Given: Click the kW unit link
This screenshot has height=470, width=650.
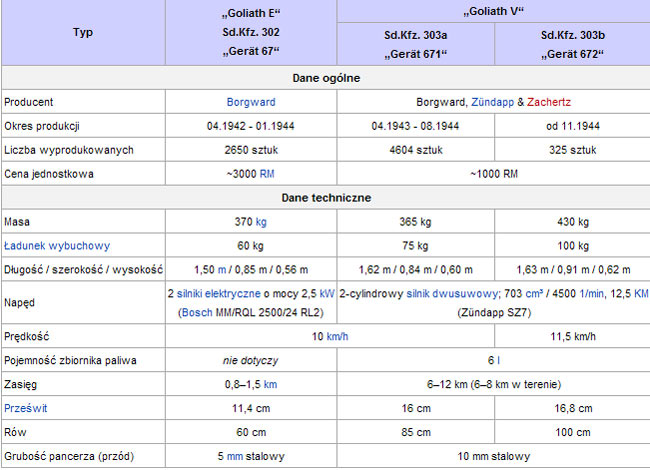Looking at the screenshot, I should [327, 294].
